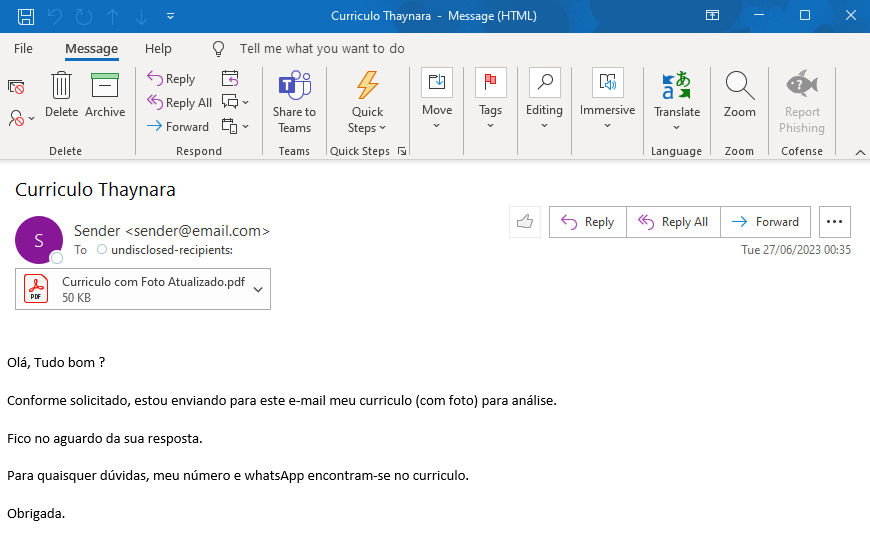Viewport: 870px width, 554px height.
Task: Open the three dots more actions menu
Action: click(834, 222)
